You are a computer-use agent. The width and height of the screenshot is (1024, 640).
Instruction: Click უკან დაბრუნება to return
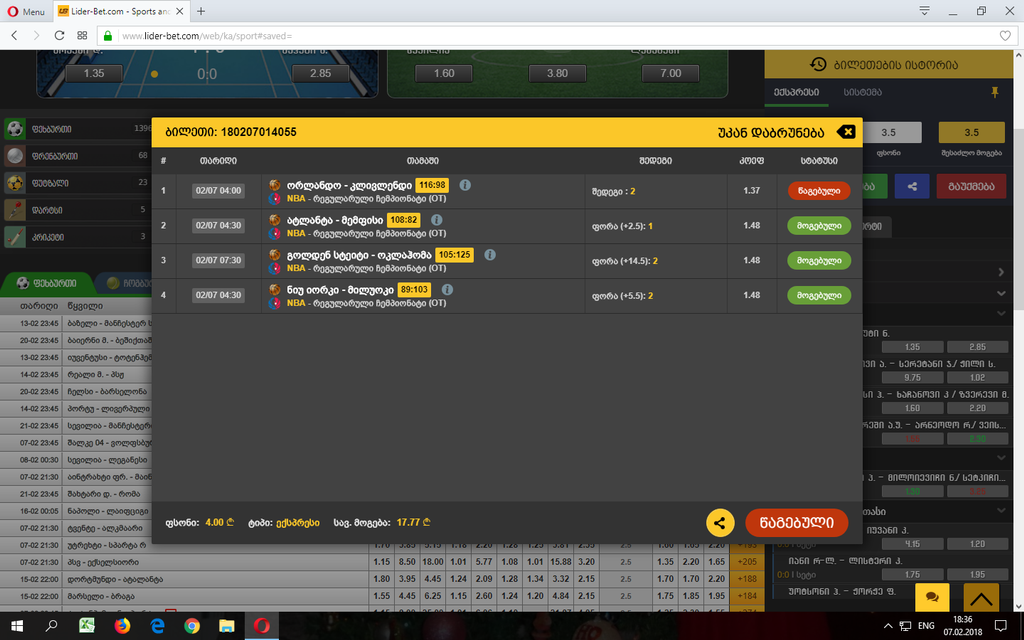click(x=771, y=133)
